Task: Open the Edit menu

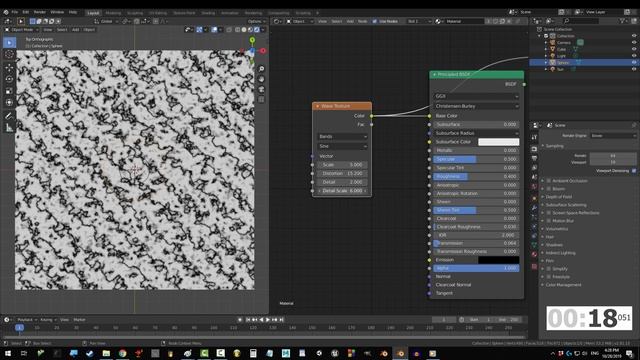Action: [x=26, y=12]
